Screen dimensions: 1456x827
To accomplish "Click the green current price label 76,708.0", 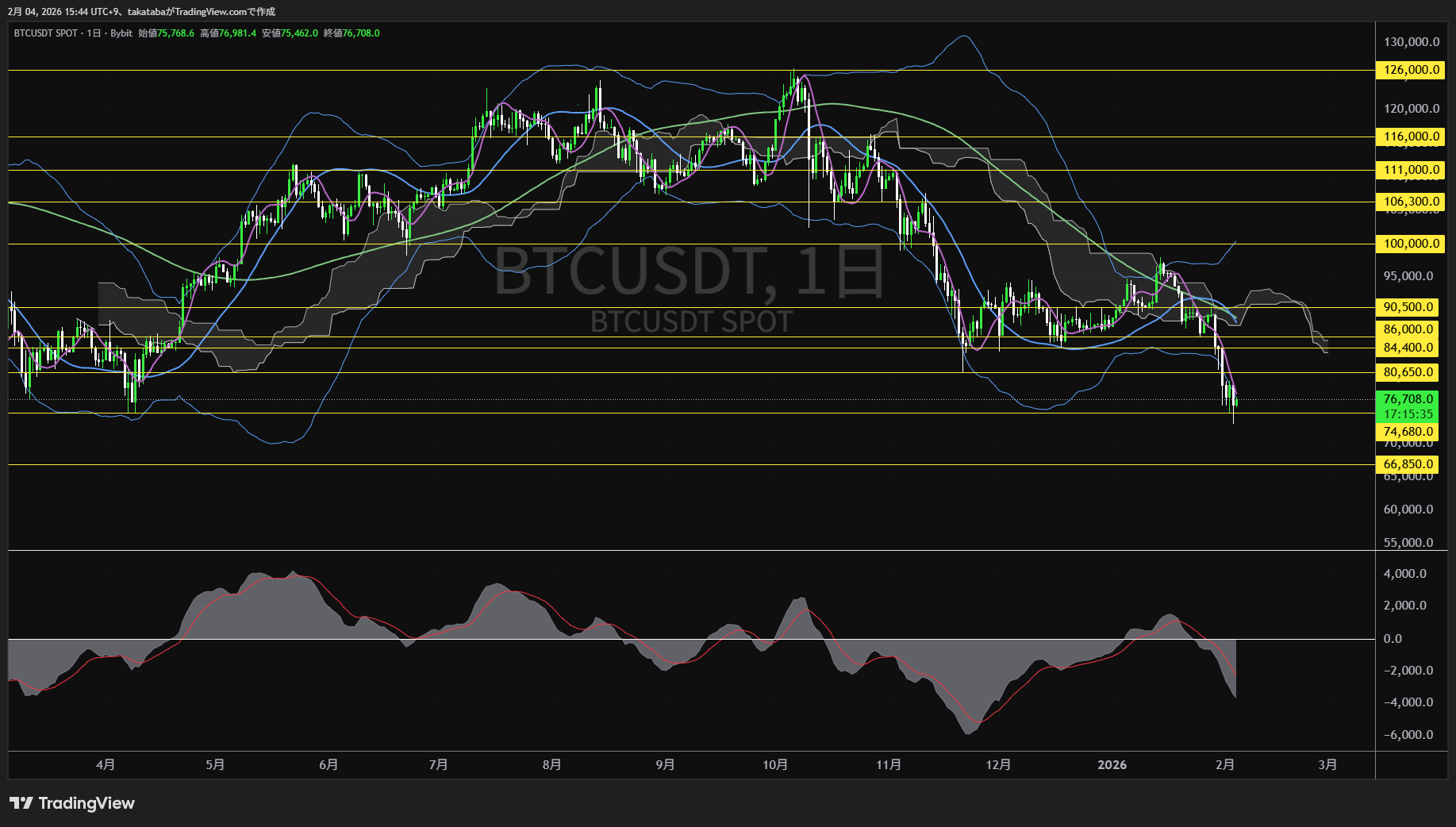I will pos(1408,399).
